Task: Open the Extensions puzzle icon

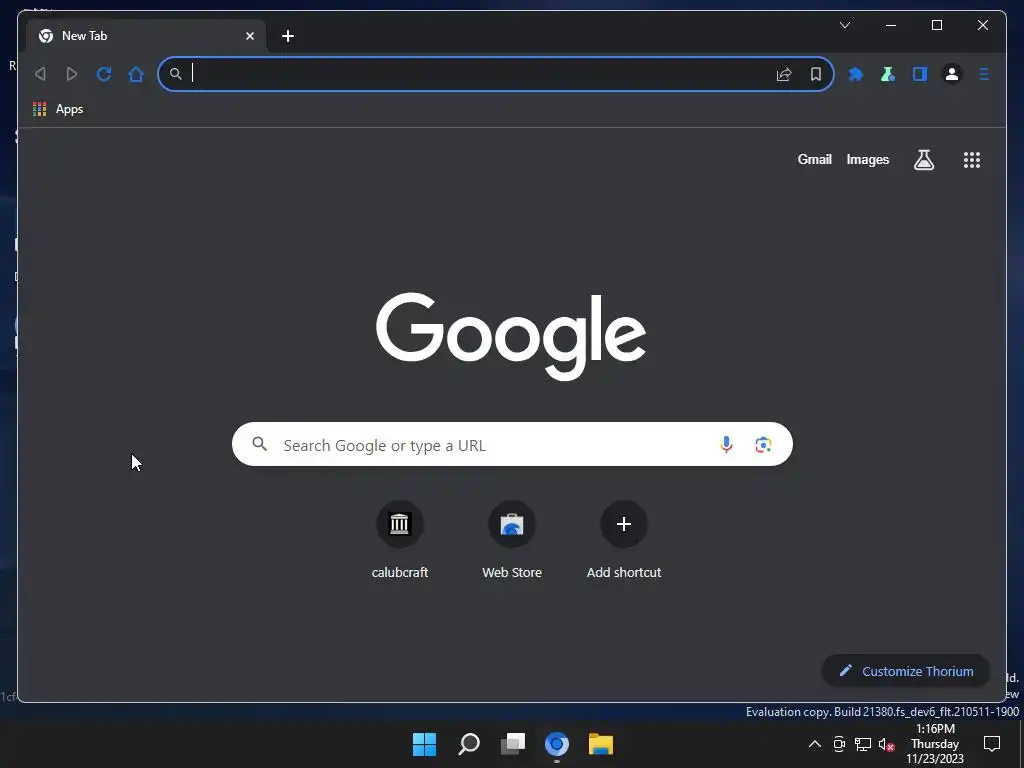Action: click(x=856, y=74)
